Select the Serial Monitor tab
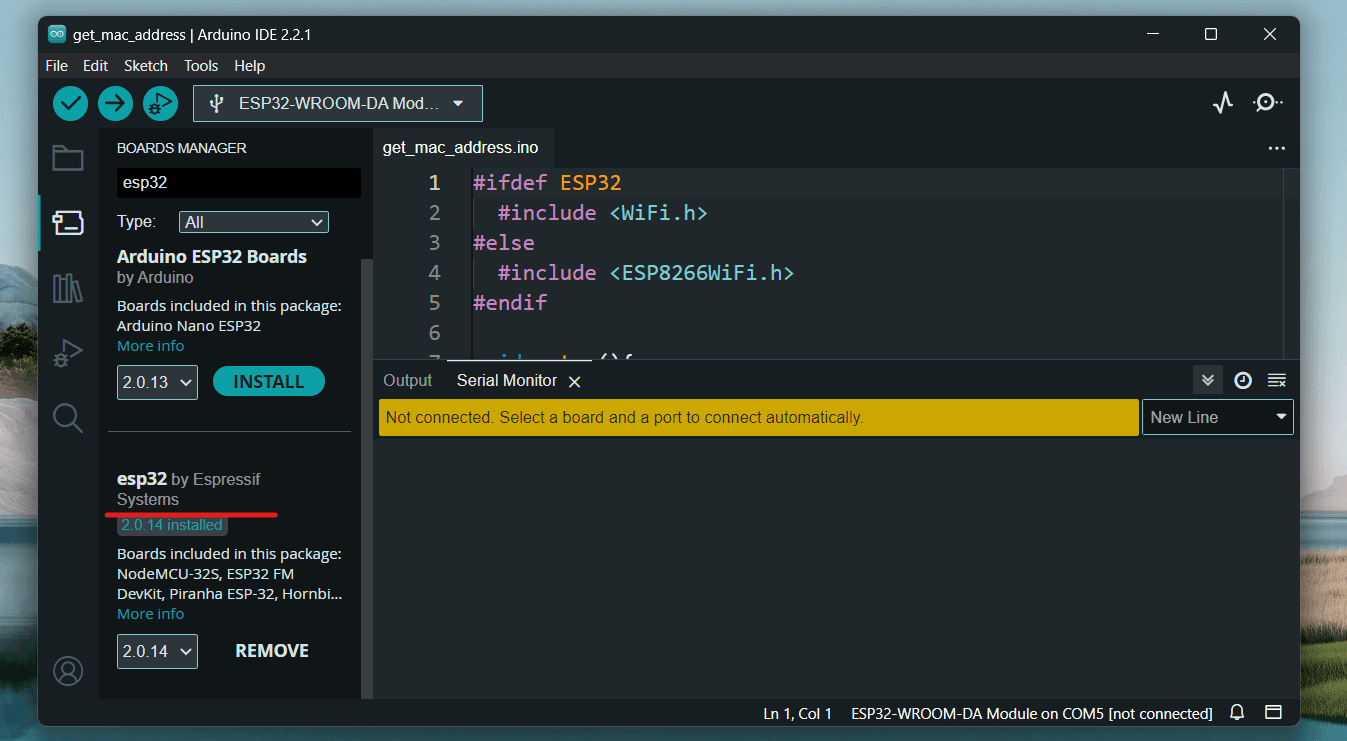The width and height of the screenshot is (1347, 741). [x=507, y=380]
